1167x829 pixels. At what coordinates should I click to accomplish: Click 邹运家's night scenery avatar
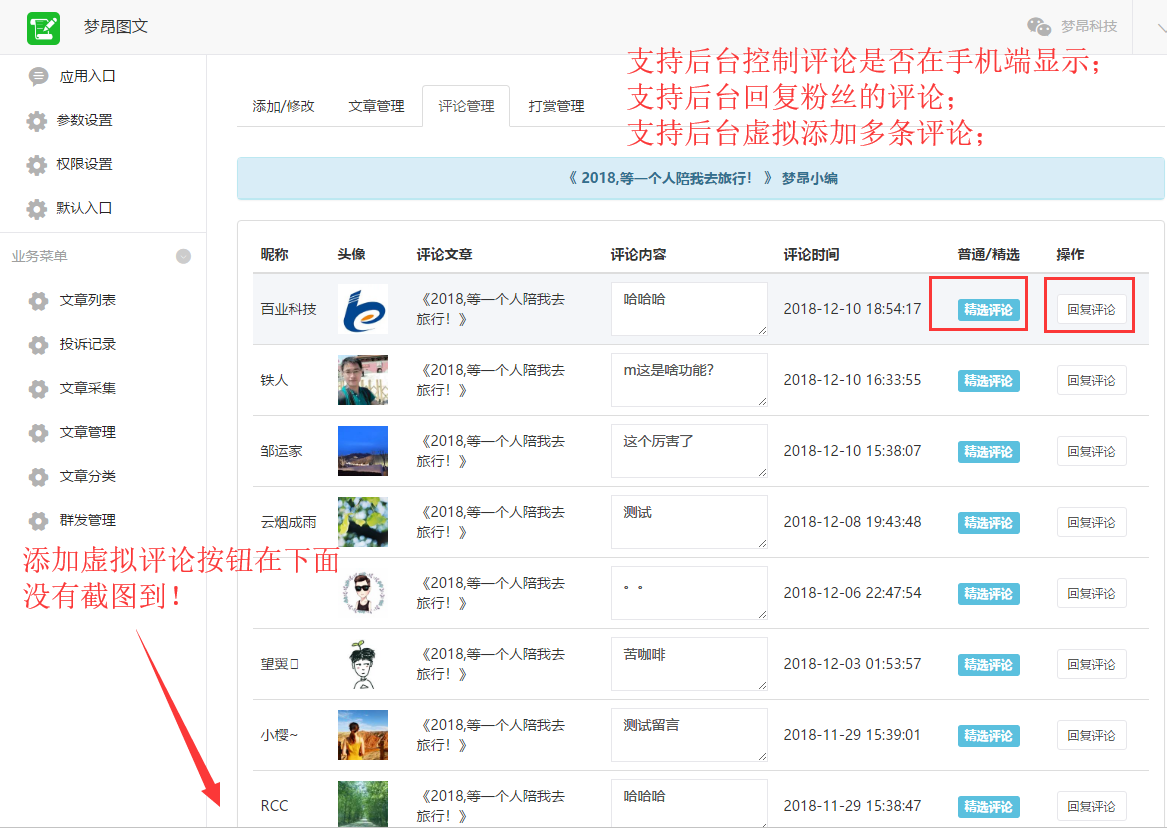pos(362,451)
